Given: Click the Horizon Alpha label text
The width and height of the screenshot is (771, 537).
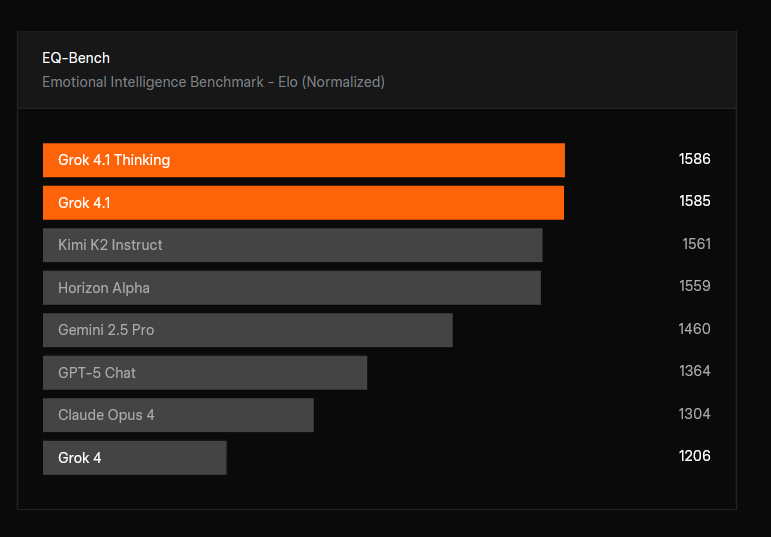Looking at the screenshot, I should click(x=104, y=288).
